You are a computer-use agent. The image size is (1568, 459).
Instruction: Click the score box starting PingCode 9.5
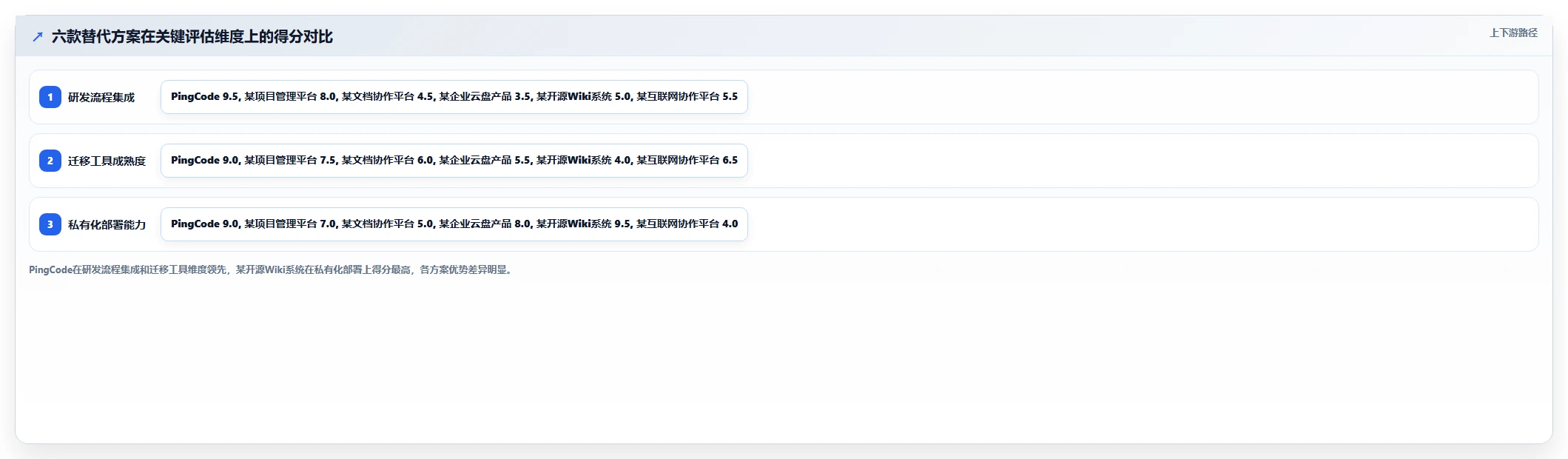pos(454,97)
